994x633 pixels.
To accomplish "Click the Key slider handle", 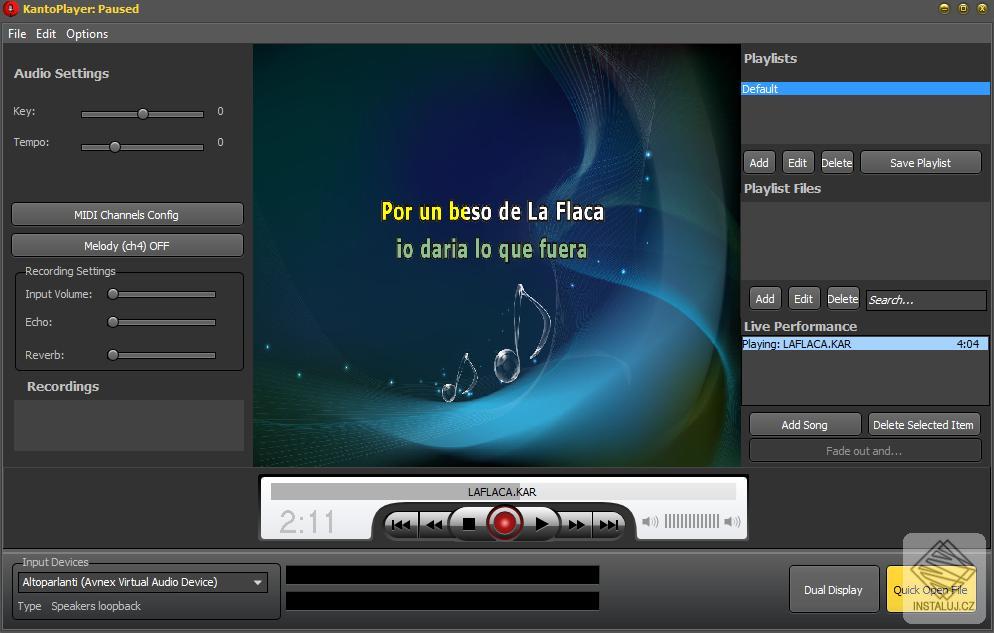I will (x=143, y=114).
